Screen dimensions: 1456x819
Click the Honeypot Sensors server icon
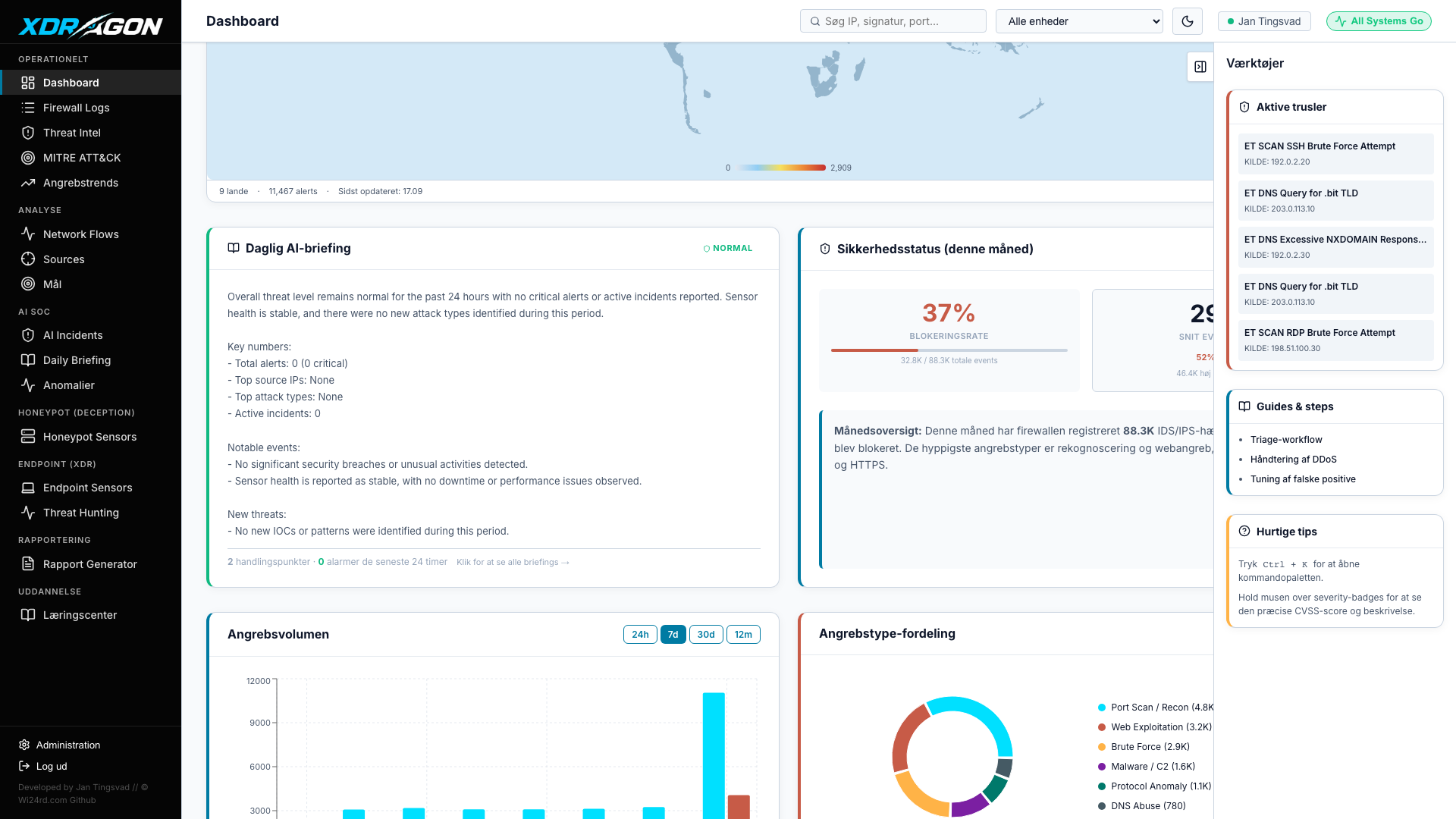point(28,437)
